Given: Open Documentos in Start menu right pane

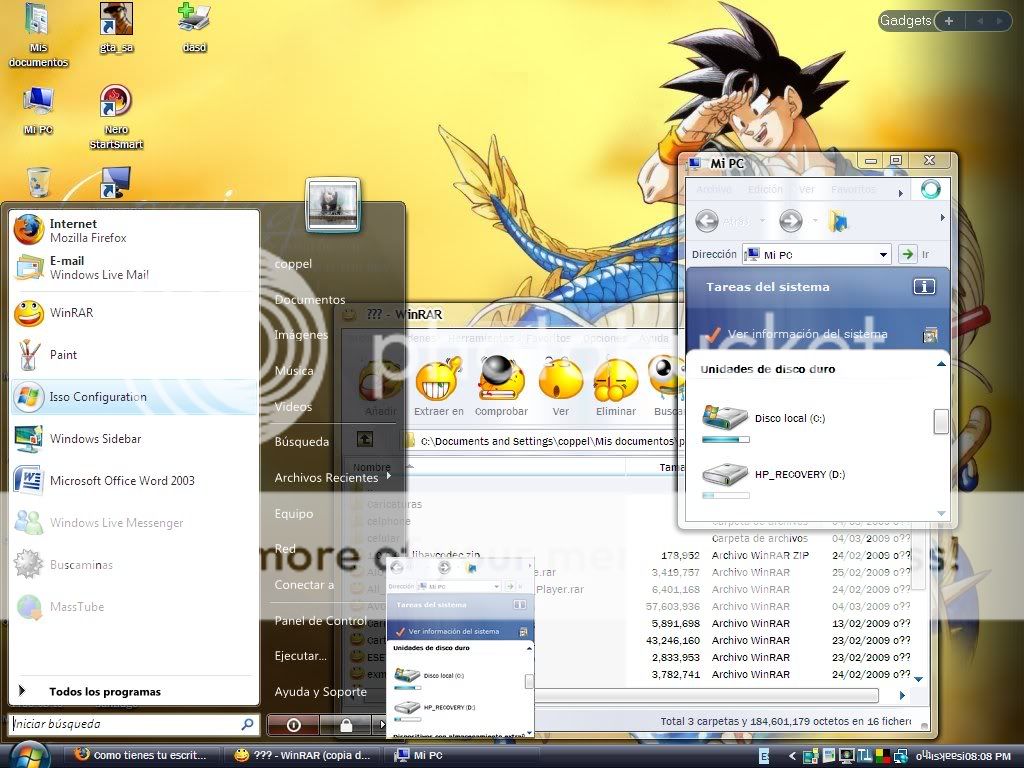Looking at the screenshot, I should click(x=310, y=300).
